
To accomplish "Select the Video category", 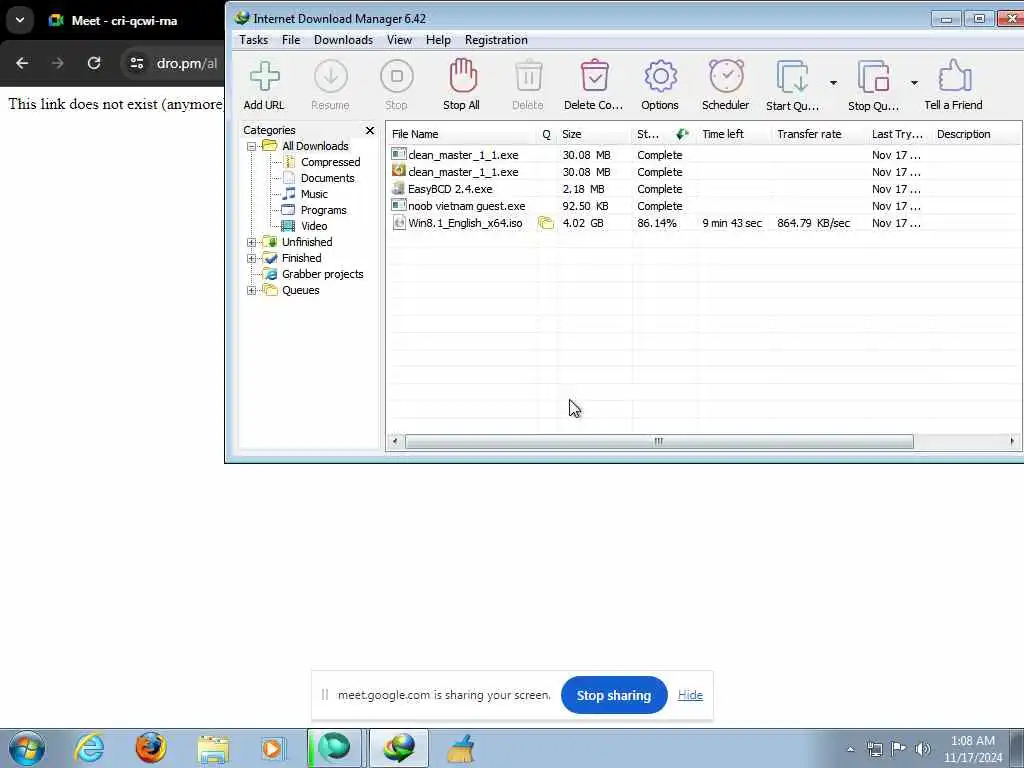I will click(x=314, y=226).
